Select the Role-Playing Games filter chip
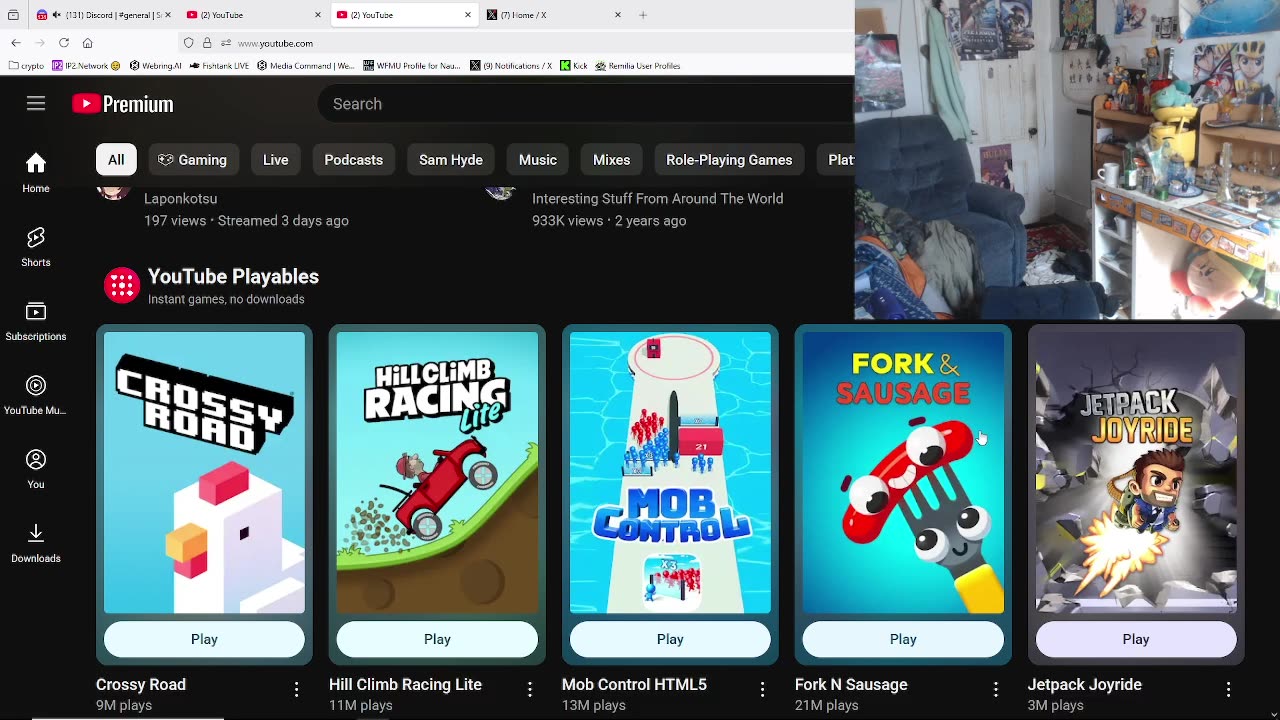1280x720 pixels. point(729,160)
